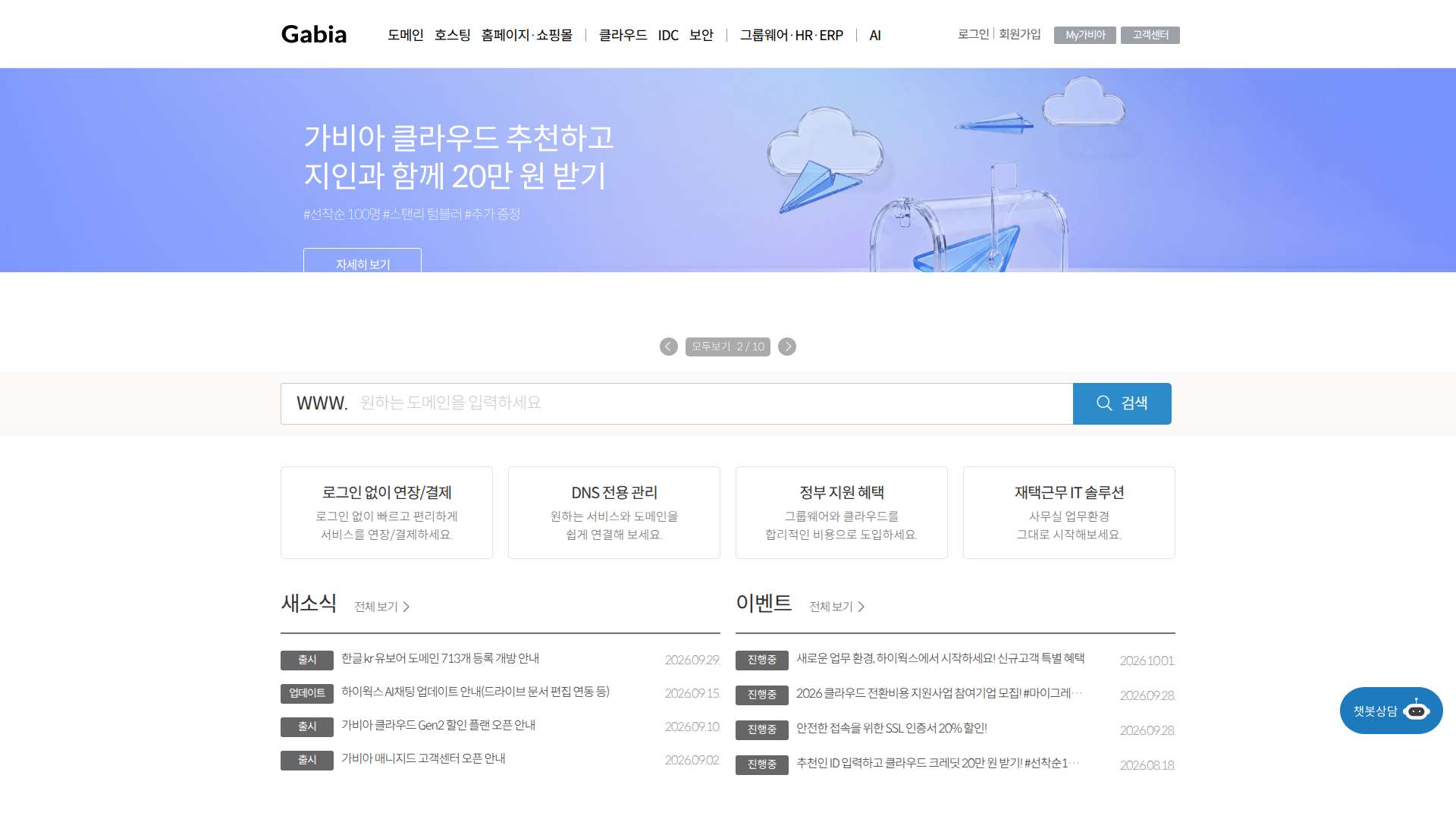The width and height of the screenshot is (1456, 819).
Task: Go to previous banner slide arrow
Action: pos(668,347)
